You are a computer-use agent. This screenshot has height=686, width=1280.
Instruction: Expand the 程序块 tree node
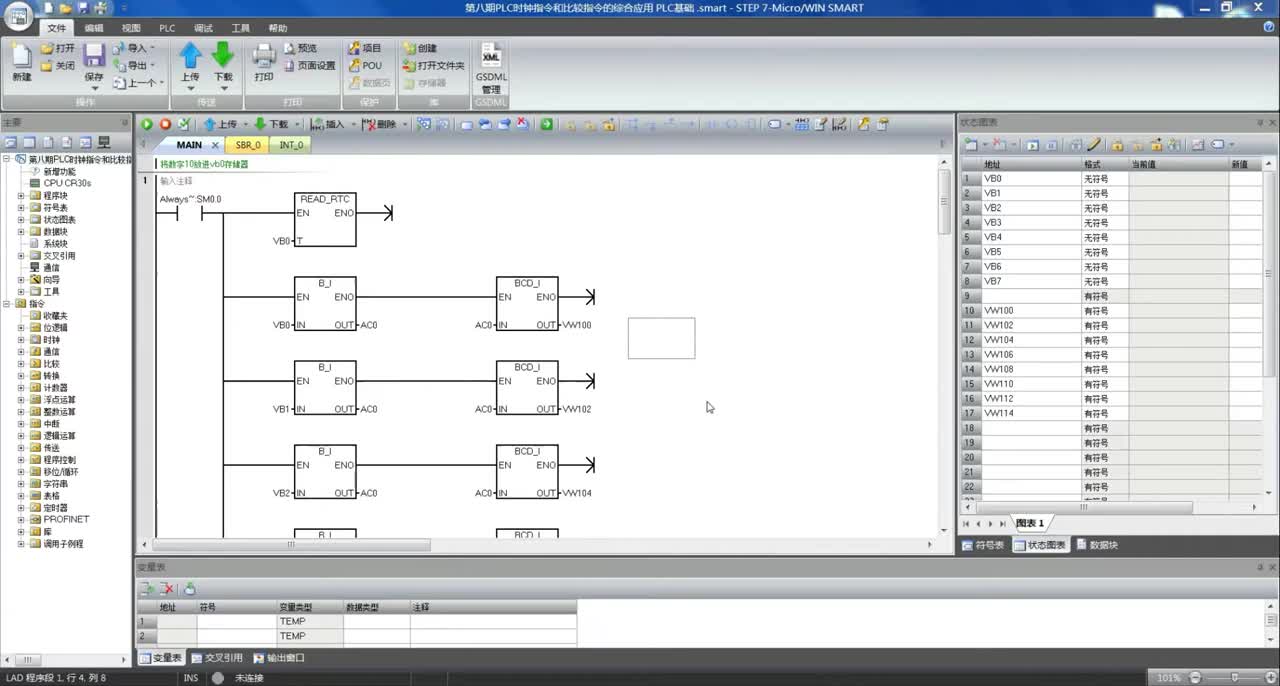click(21, 196)
